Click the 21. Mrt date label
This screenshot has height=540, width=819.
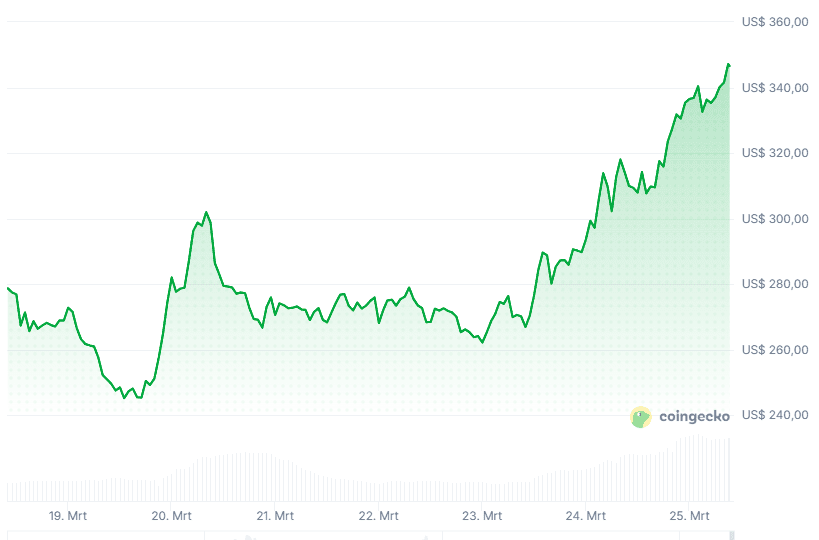(x=274, y=516)
